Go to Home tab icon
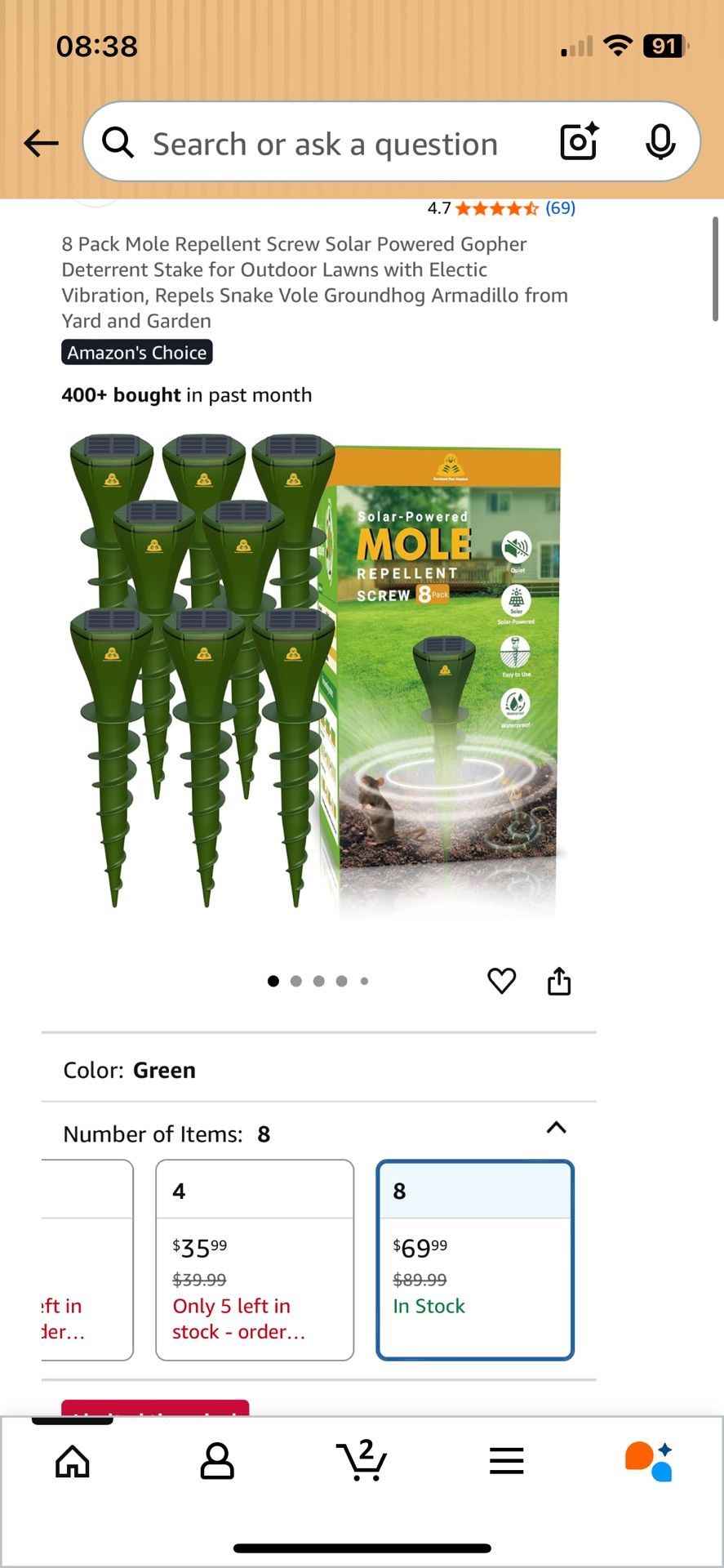The height and width of the screenshot is (1568, 724). [x=73, y=1461]
